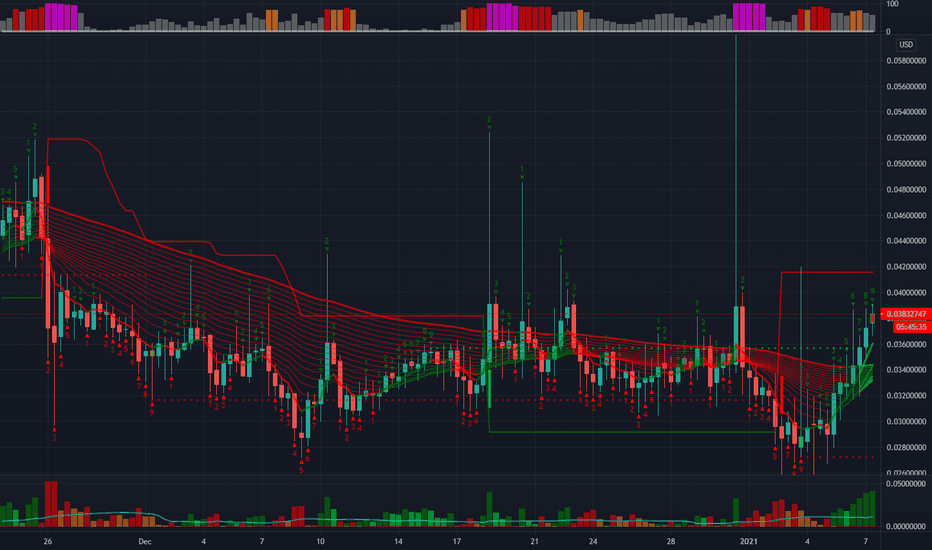Select the 0.05200000 price axis label

click(x=906, y=138)
